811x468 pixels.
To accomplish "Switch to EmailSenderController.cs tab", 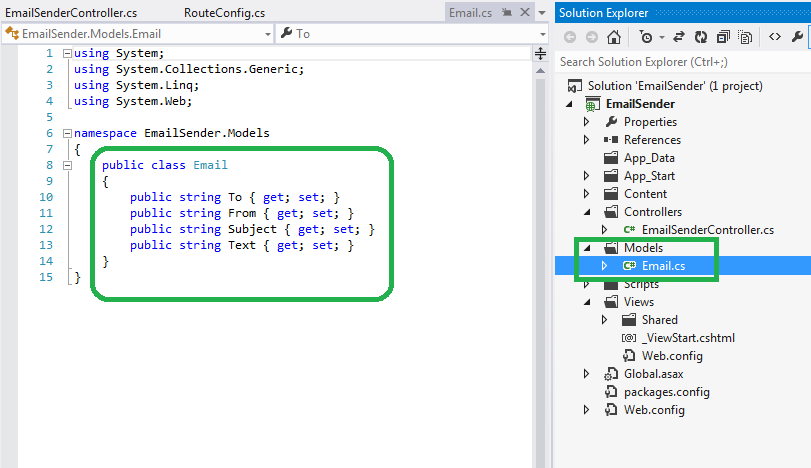I will tap(71, 12).
